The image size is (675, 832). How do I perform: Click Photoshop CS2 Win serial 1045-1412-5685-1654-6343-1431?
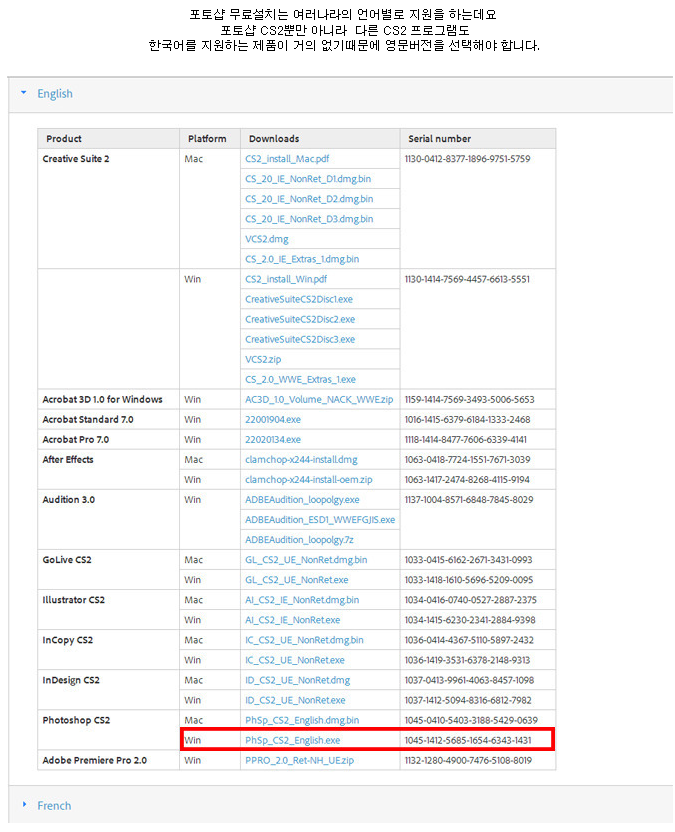point(468,741)
